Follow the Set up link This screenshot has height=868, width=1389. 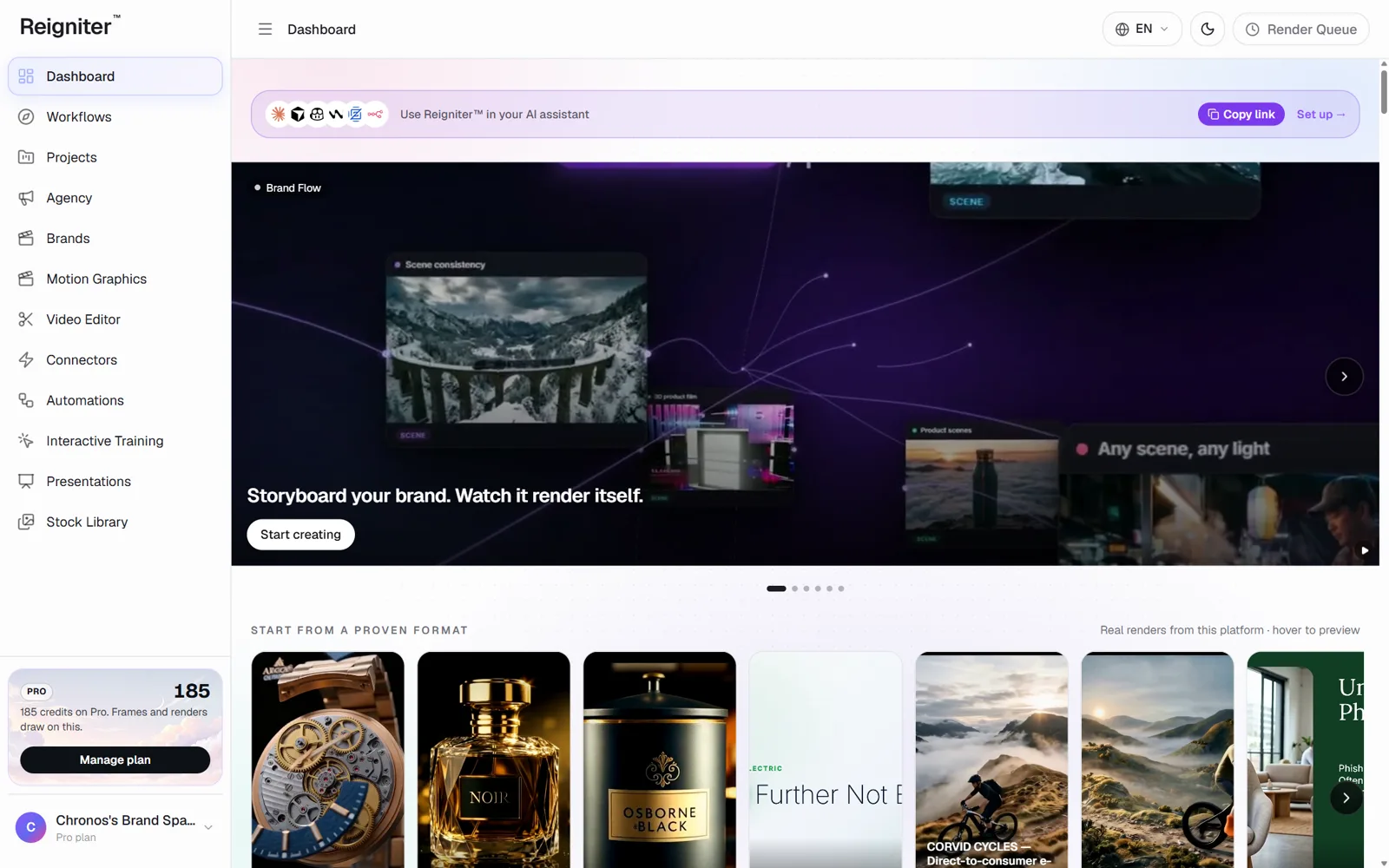coord(1320,115)
